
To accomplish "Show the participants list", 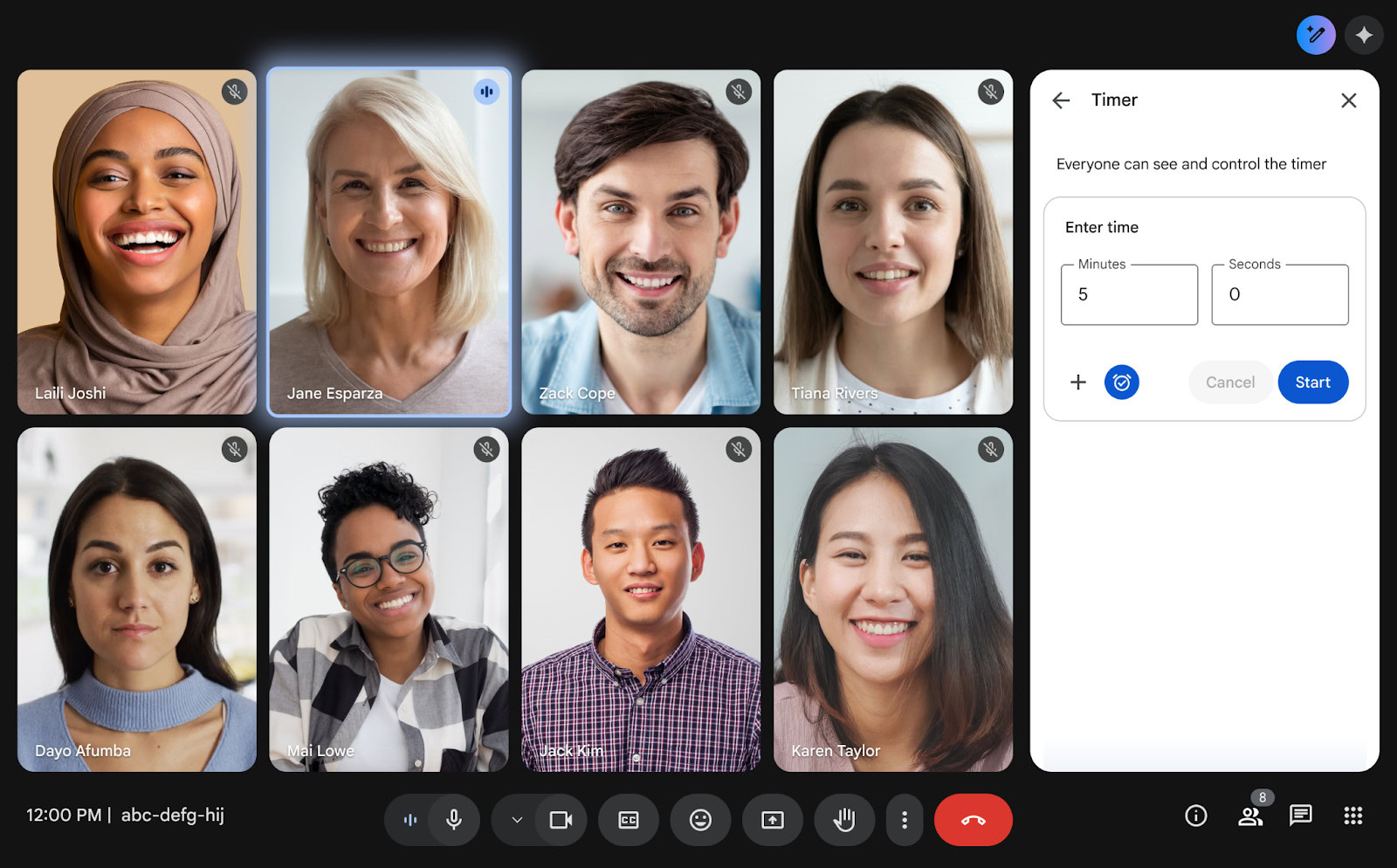I will tap(1250, 817).
